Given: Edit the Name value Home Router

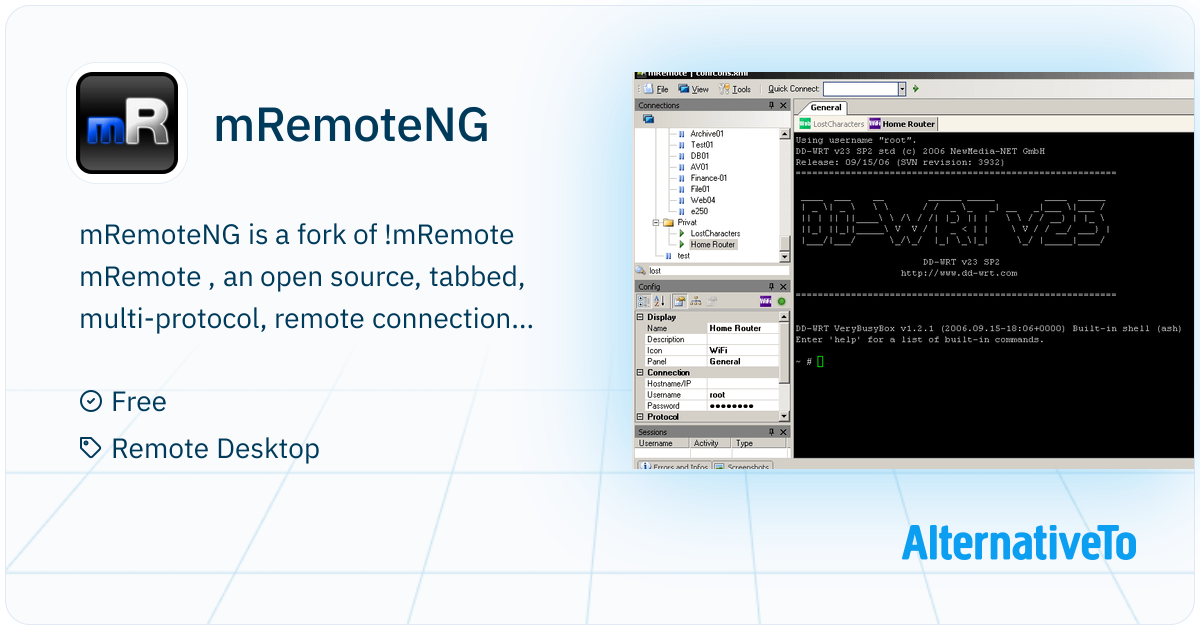Looking at the screenshot, I should pos(743,328).
